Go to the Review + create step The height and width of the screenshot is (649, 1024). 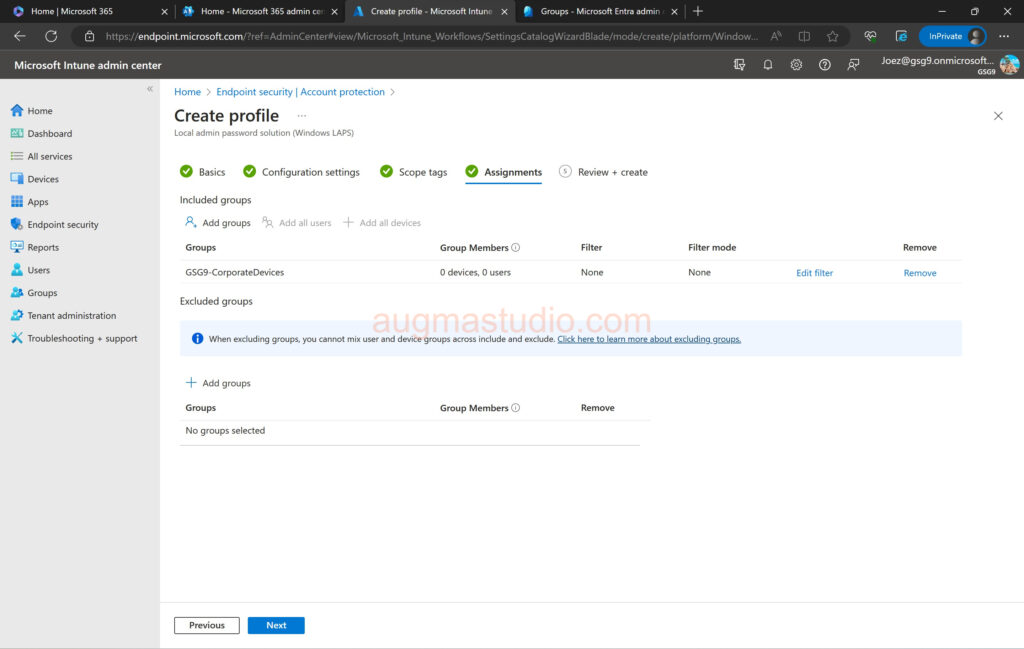(612, 172)
